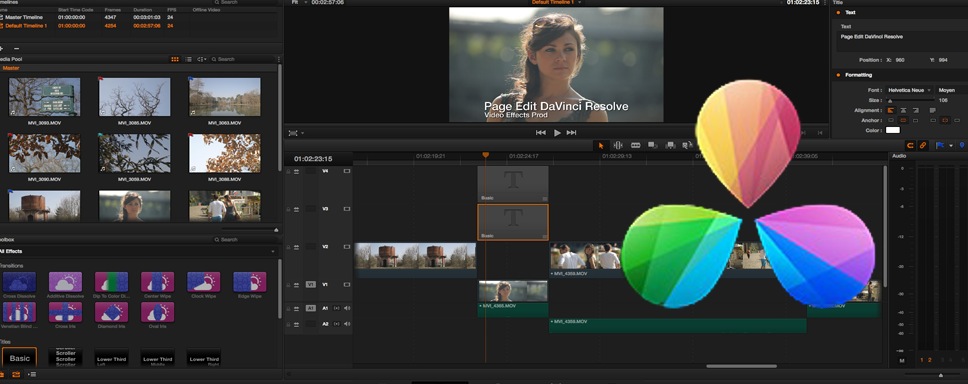Toggle the Text section enable dot
Viewport: 968px width, 384px height.
(838, 12)
